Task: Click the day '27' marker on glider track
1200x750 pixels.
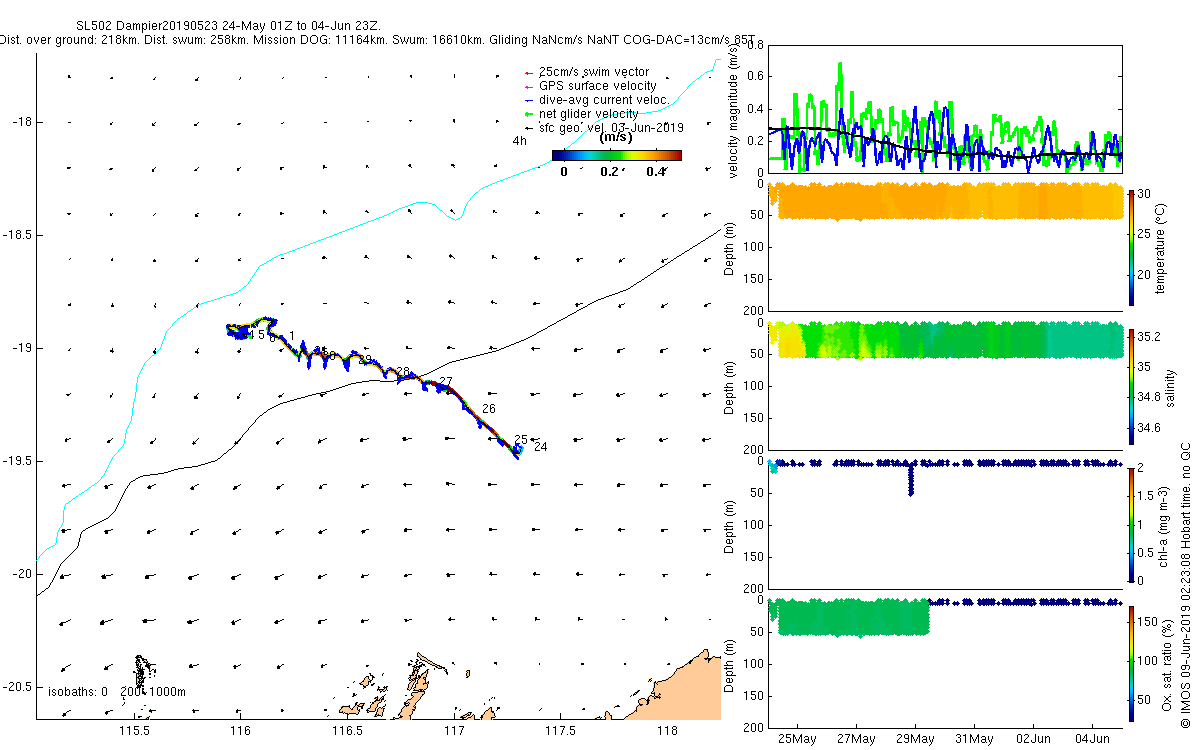Action: 447,382
